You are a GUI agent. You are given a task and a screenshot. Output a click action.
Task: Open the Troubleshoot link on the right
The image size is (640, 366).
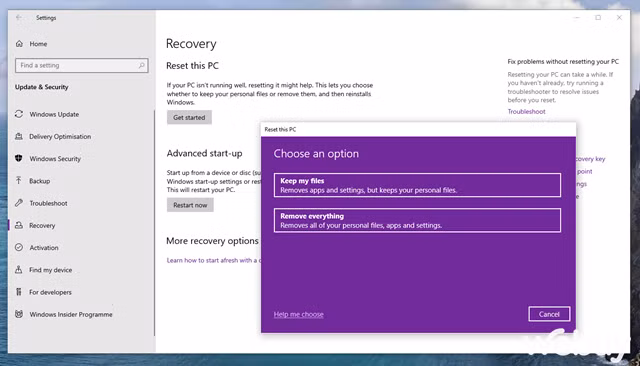click(526, 111)
